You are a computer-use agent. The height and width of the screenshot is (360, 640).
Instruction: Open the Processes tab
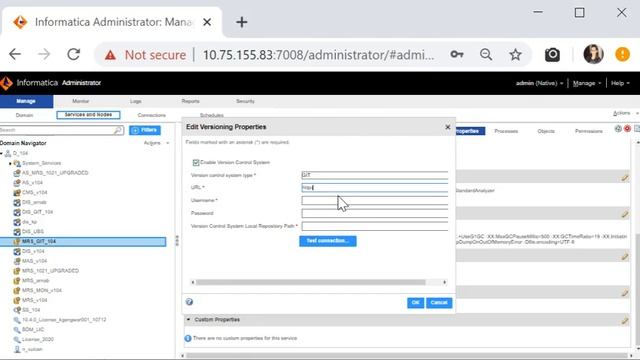(x=506, y=131)
